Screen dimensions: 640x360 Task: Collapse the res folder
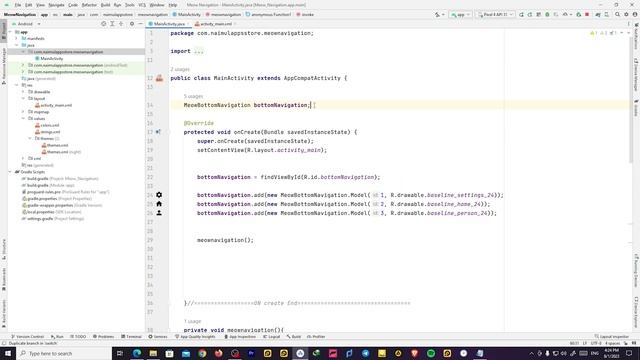(x=17, y=85)
